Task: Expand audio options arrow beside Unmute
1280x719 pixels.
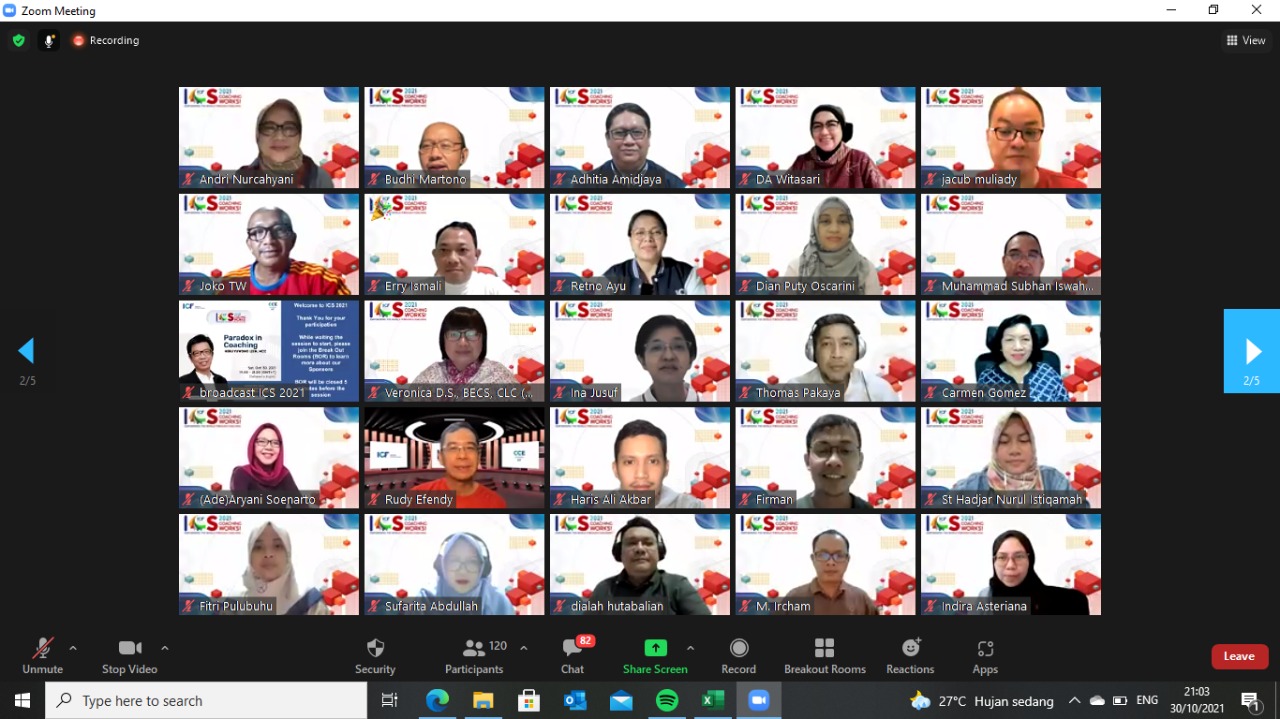Action: point(73,648)
